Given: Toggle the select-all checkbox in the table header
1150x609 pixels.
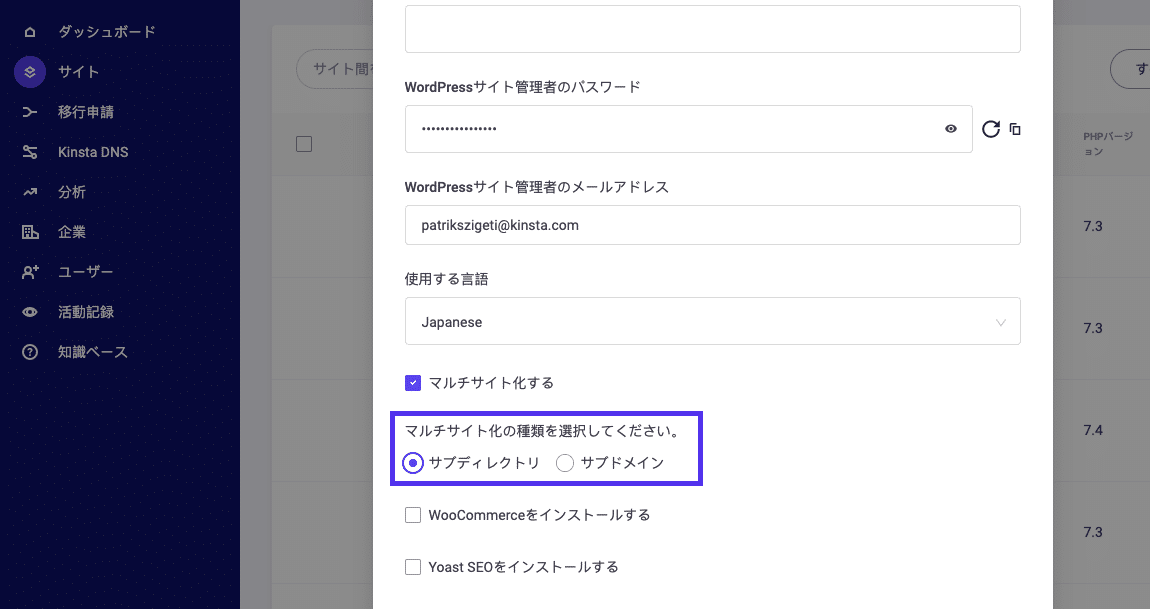Looking at the screenshot, I should tap(304, 143).
